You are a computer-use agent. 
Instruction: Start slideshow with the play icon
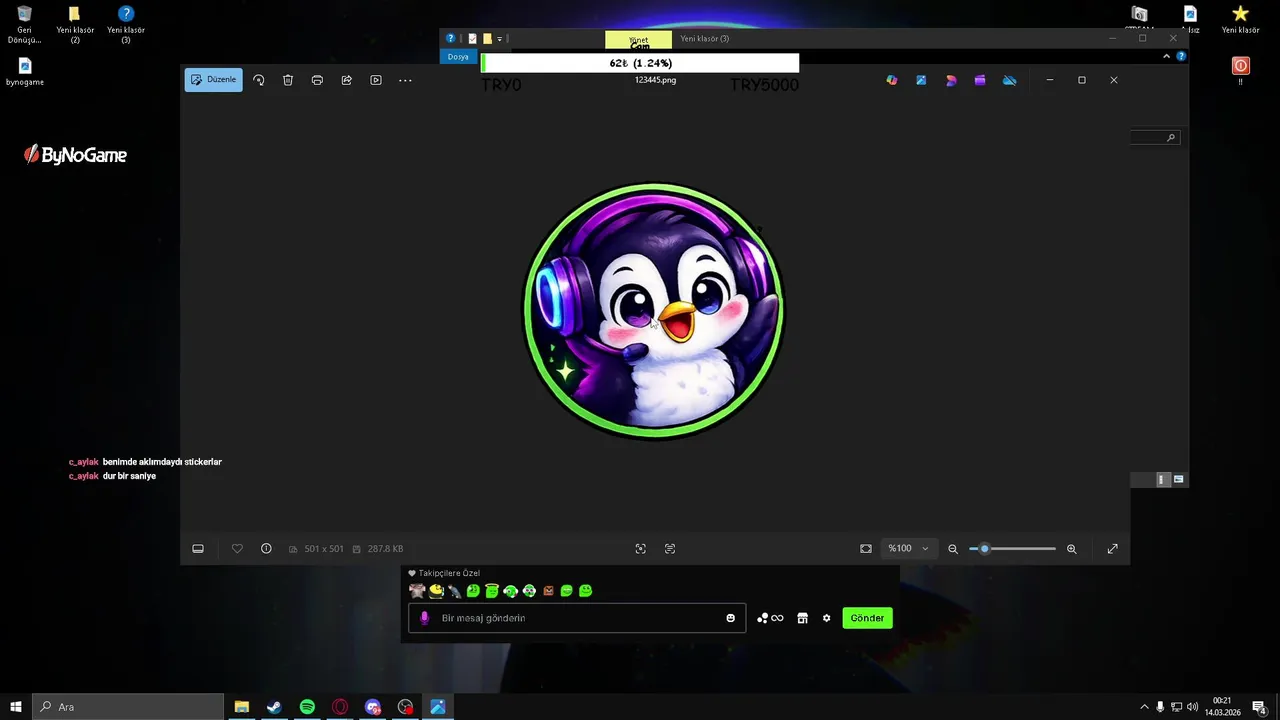click(x=376, y=80)
